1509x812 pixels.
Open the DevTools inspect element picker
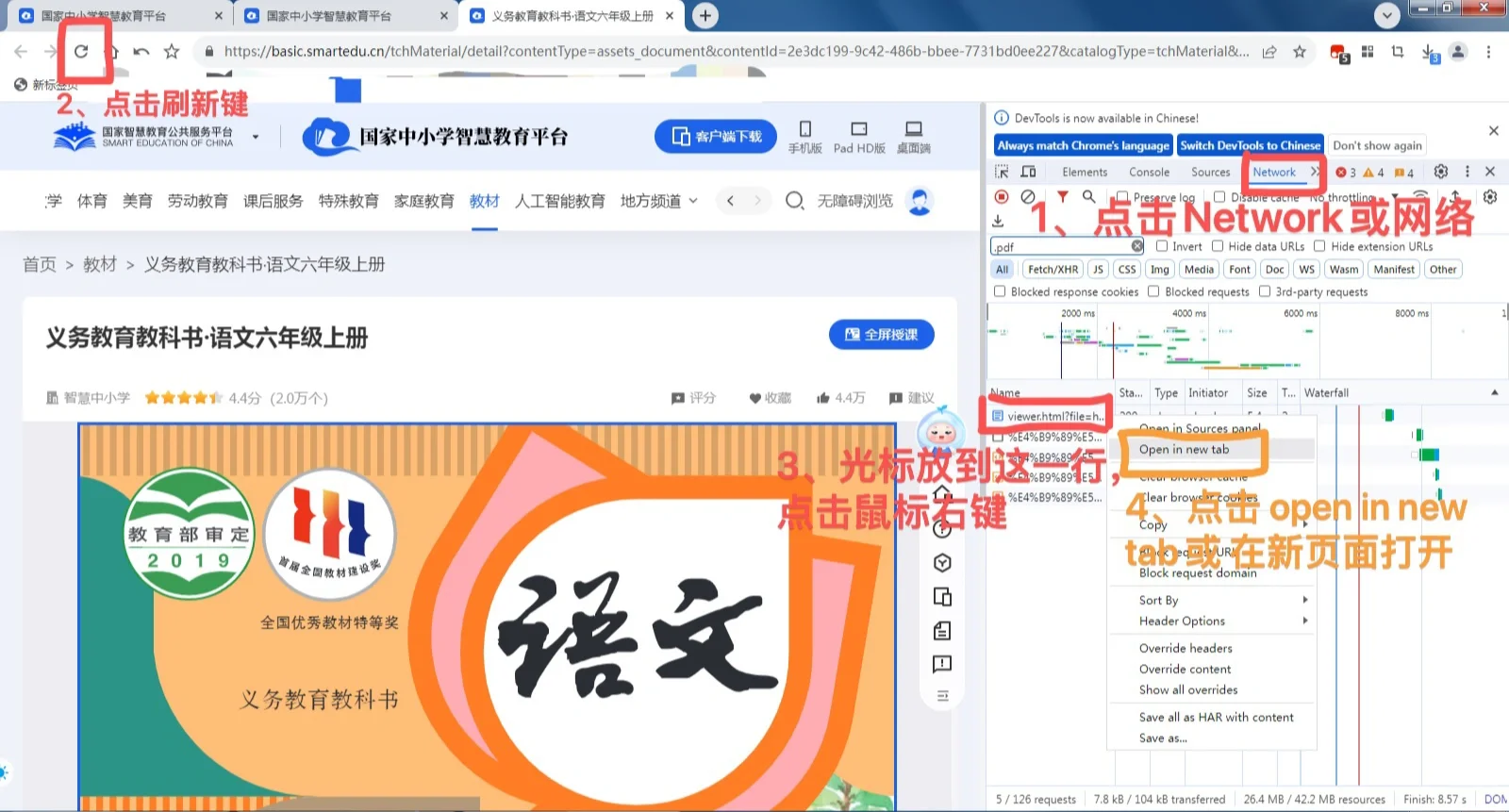coord(1002,172)
